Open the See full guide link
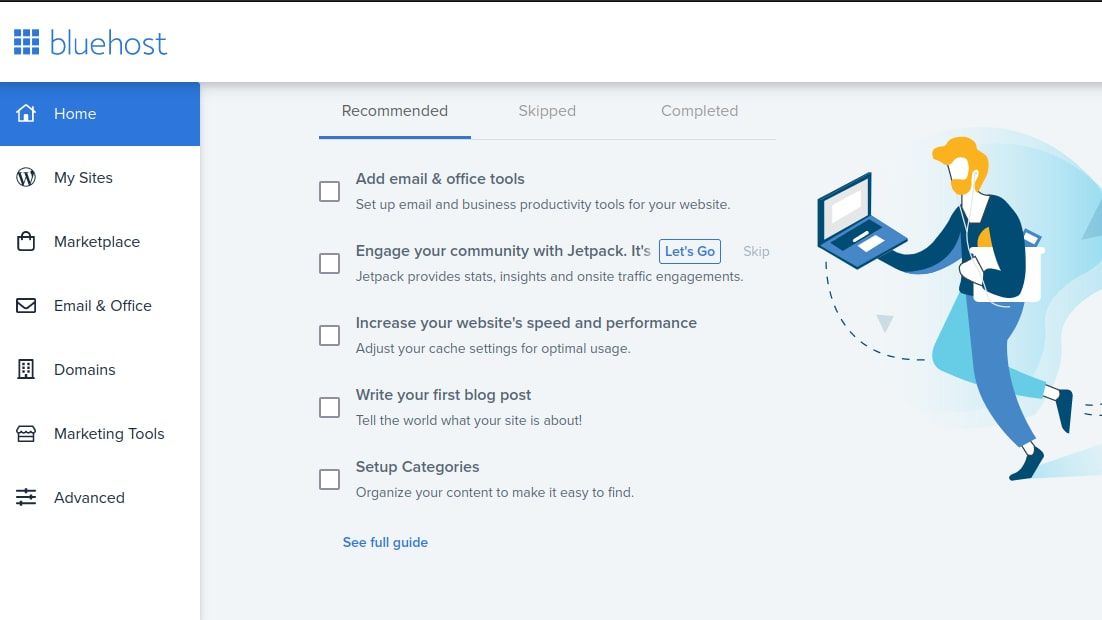The height and width of the screenshot is (620, 1102). coord(384,541)
